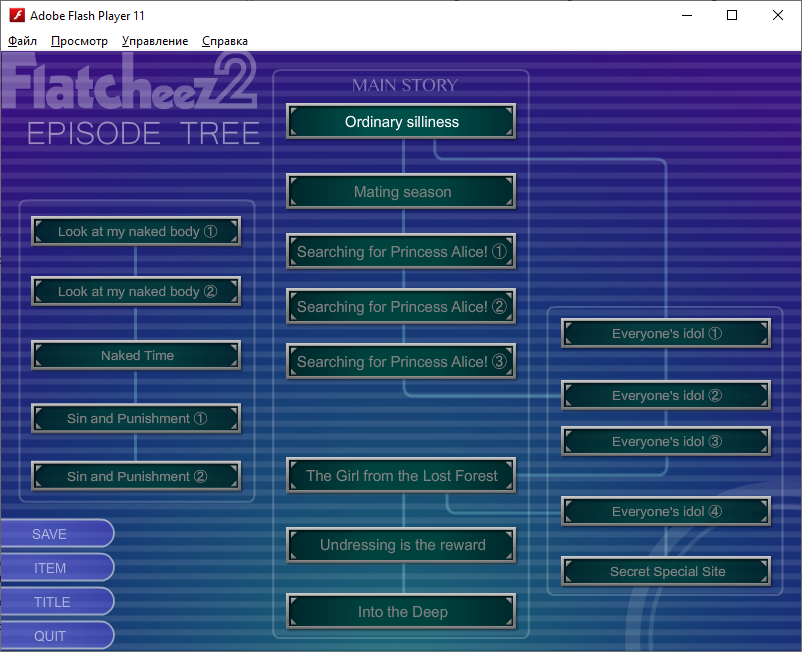Click the QUIT button
The width and height of the screenshot is (802, 652).
[57, 636]
